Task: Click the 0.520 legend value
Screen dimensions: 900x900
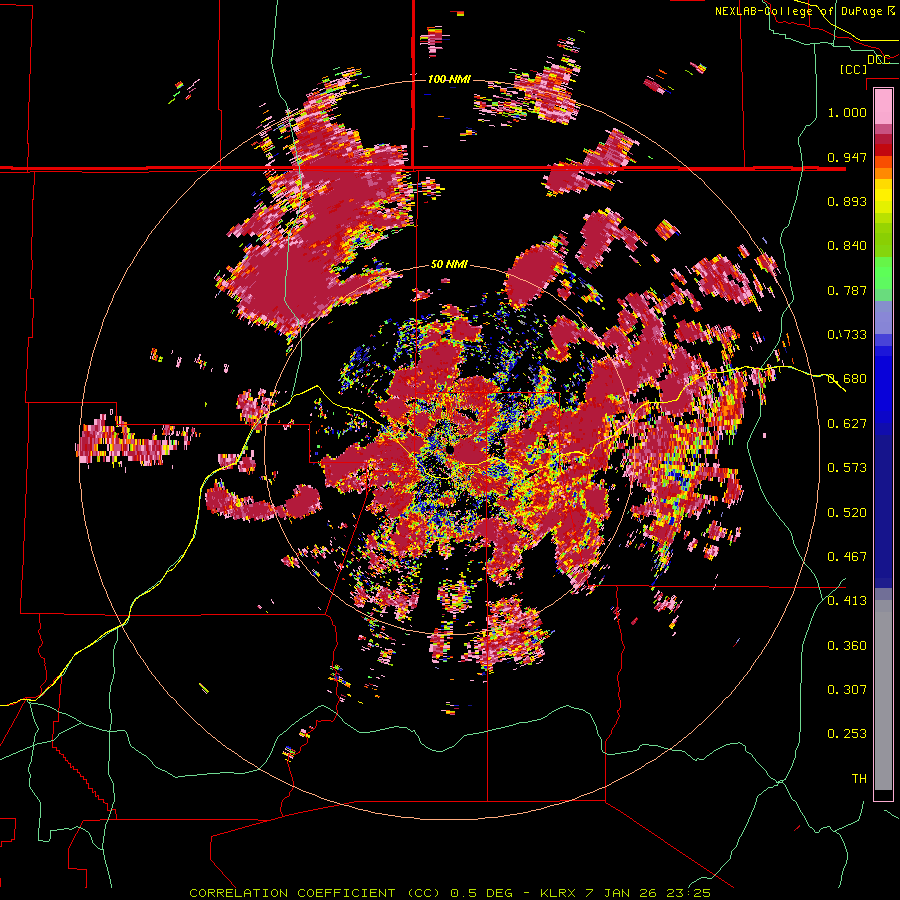Action: 847,512
